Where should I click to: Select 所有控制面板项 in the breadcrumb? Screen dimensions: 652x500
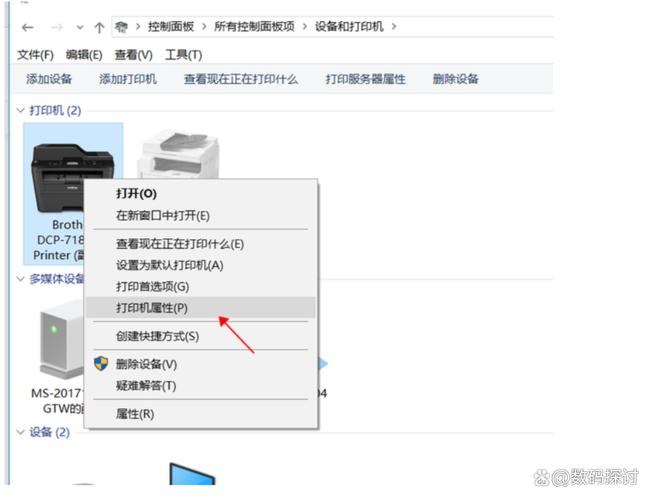click(x=254, y=27)
